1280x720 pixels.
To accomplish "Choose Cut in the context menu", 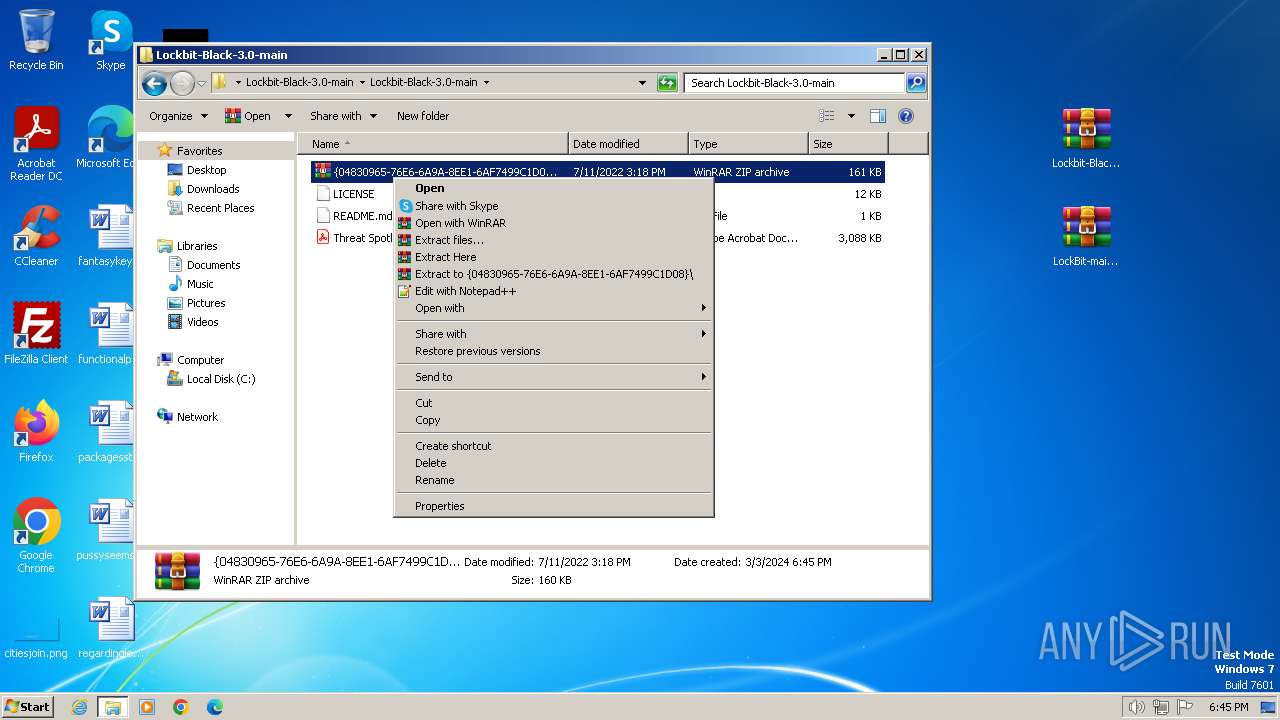I will coord(554,403).
